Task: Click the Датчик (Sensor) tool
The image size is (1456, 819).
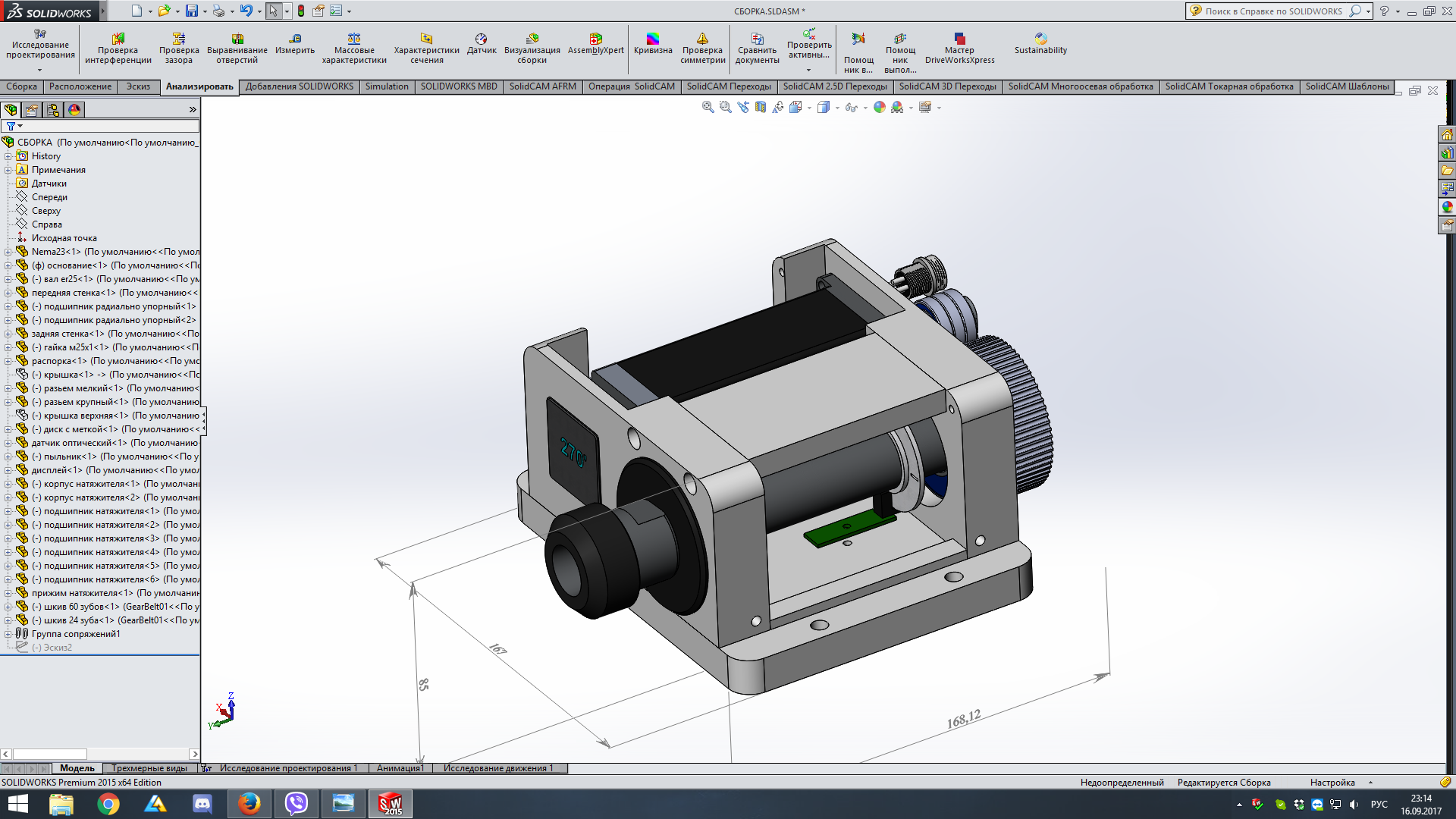Action: [481, 44]
